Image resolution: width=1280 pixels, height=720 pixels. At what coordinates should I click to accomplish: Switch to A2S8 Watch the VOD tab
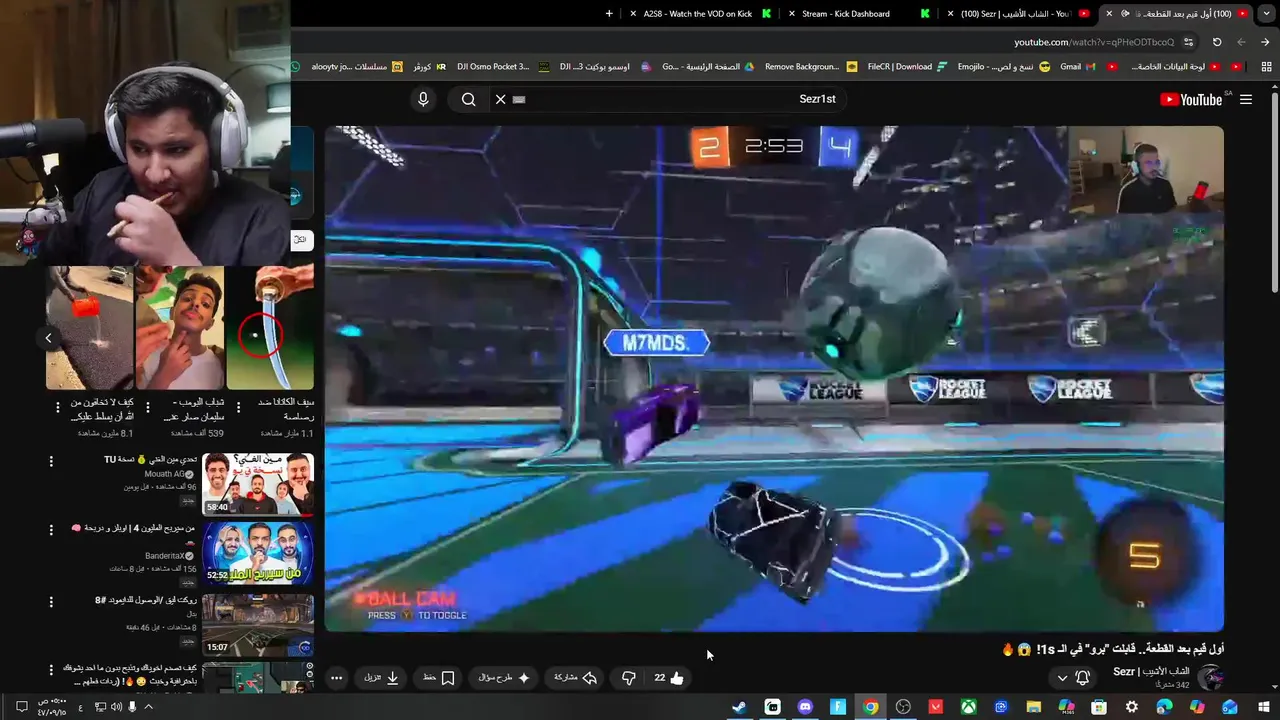[x=697, y=14]
